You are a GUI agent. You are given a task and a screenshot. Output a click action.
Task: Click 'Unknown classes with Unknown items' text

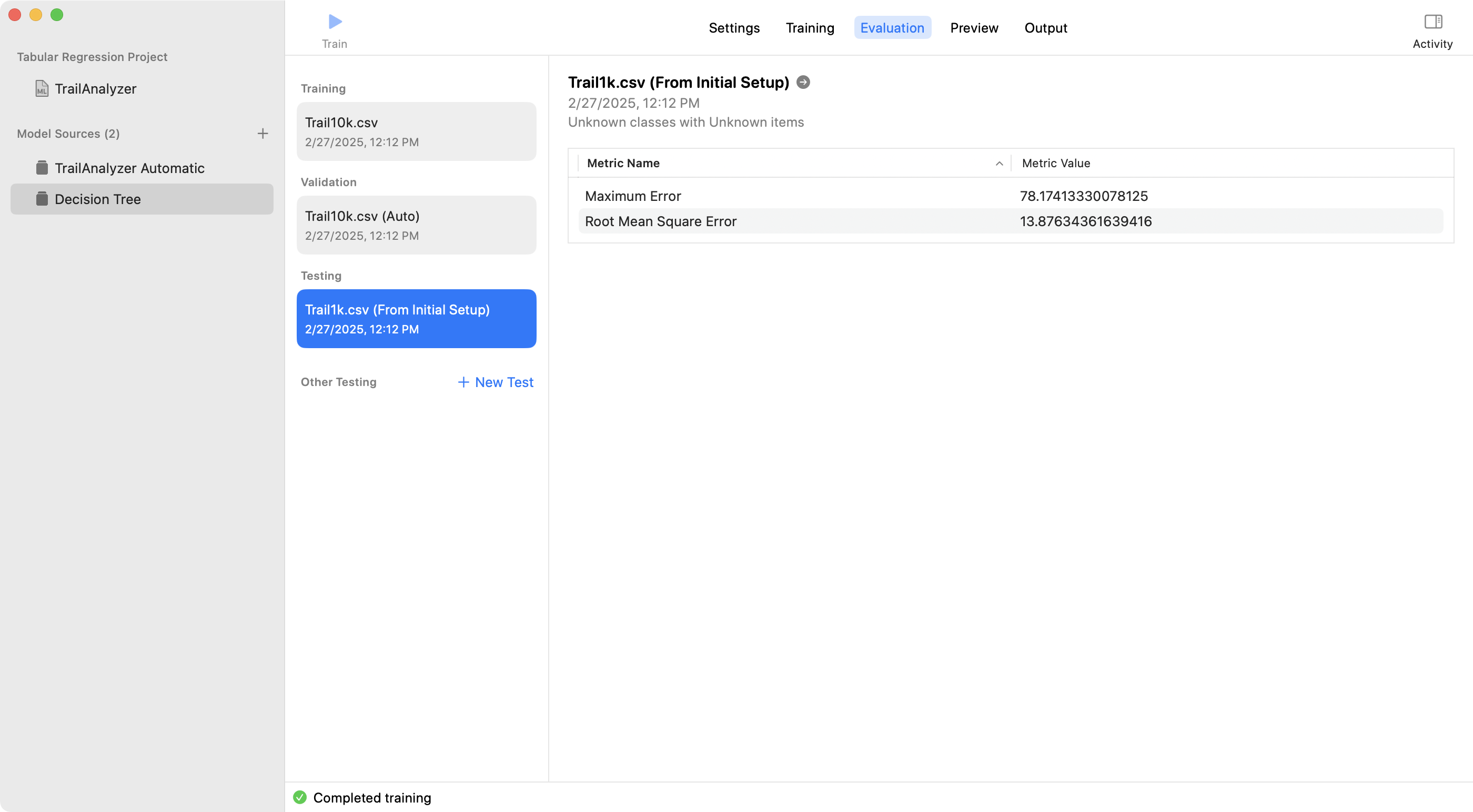coord(685,122)
